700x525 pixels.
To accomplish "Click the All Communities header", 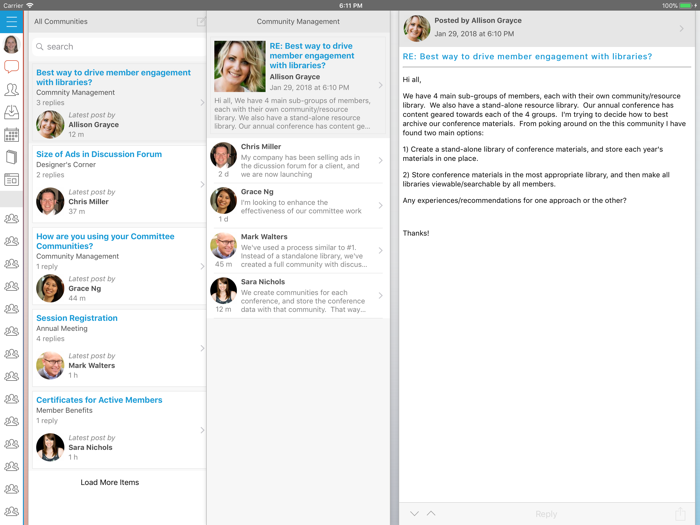I will click(x=61, y=21).
